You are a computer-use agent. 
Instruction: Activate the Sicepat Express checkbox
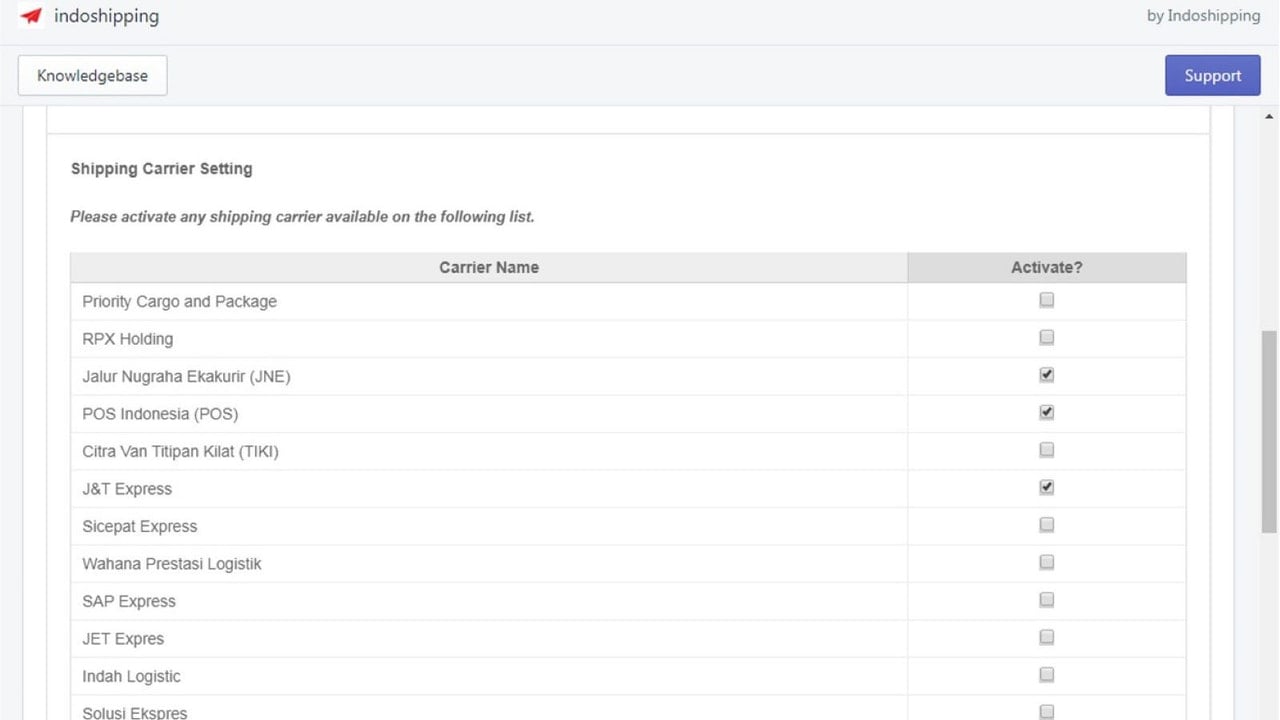1046,525
